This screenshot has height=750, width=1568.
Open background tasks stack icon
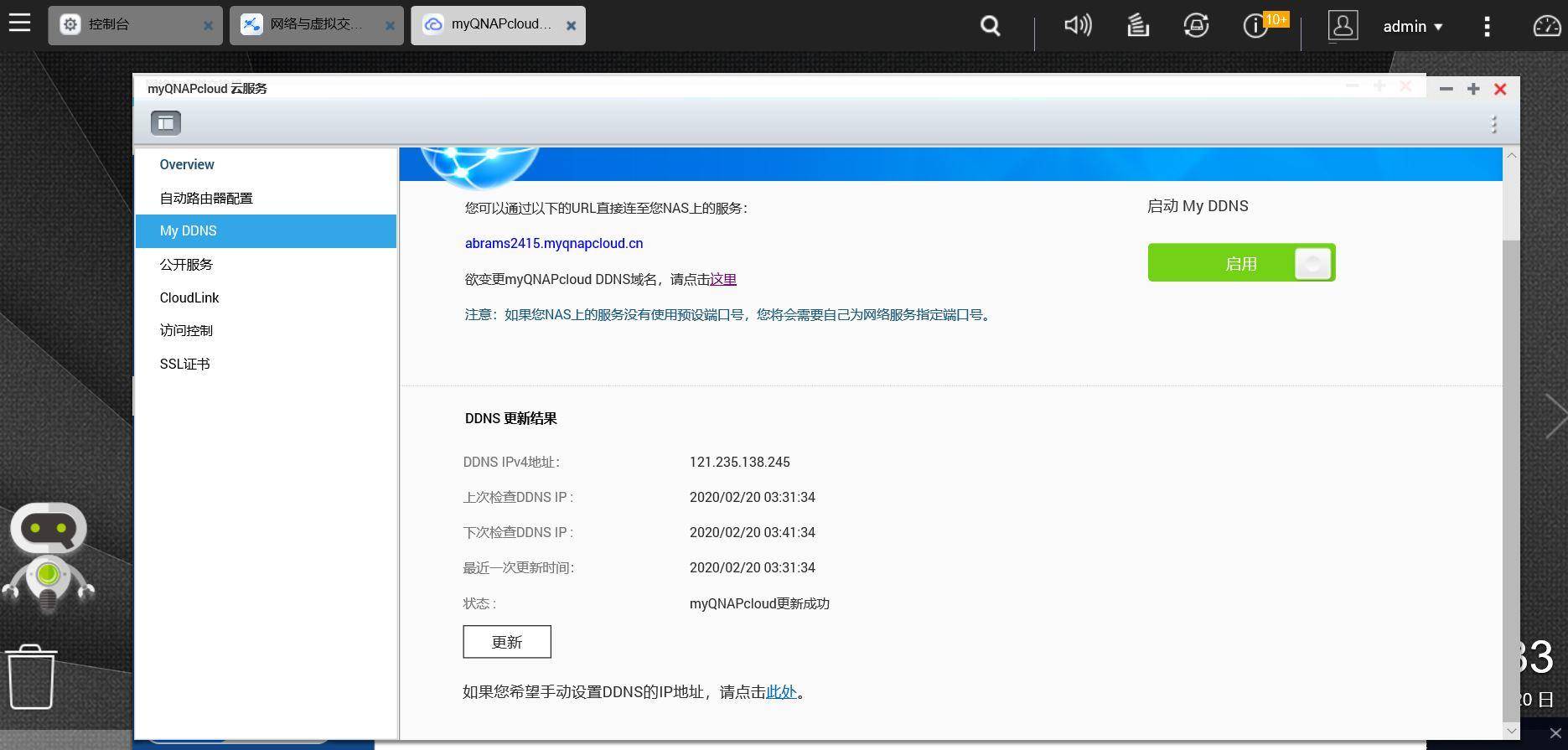(x=1137, y=25)
